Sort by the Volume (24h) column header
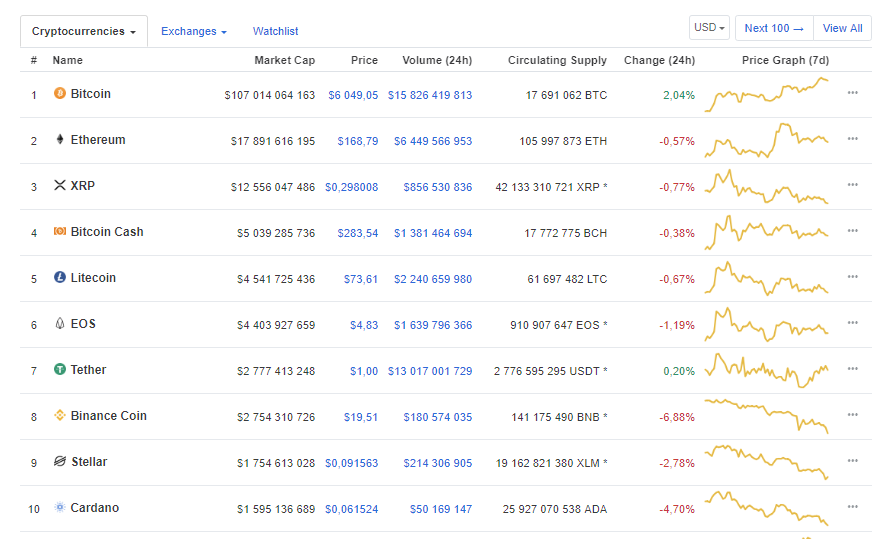Screen dimensions: 890x539 [x=437, y=60]
